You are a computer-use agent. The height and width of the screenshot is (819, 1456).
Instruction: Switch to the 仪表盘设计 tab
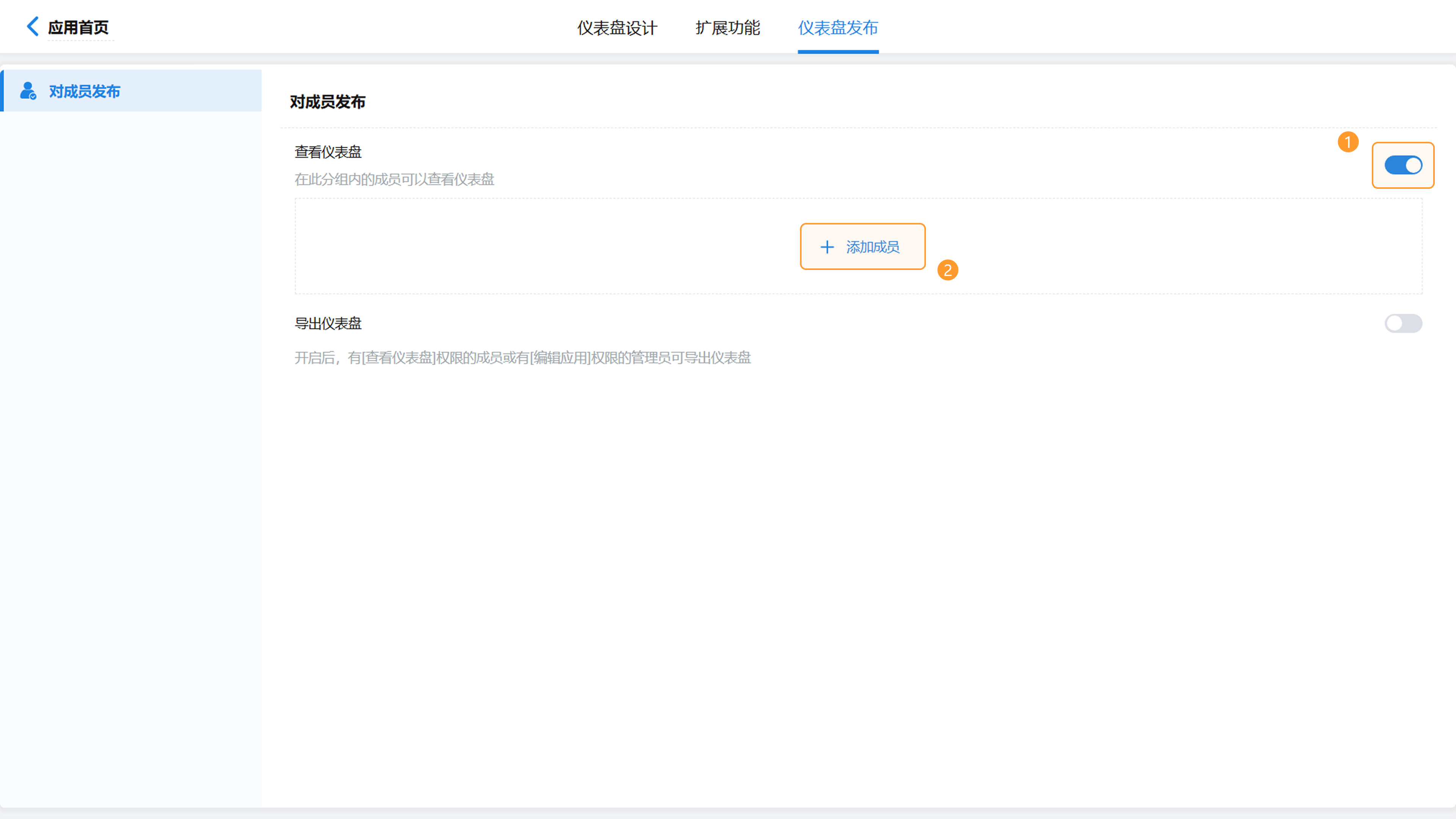[x=617, y=28]
